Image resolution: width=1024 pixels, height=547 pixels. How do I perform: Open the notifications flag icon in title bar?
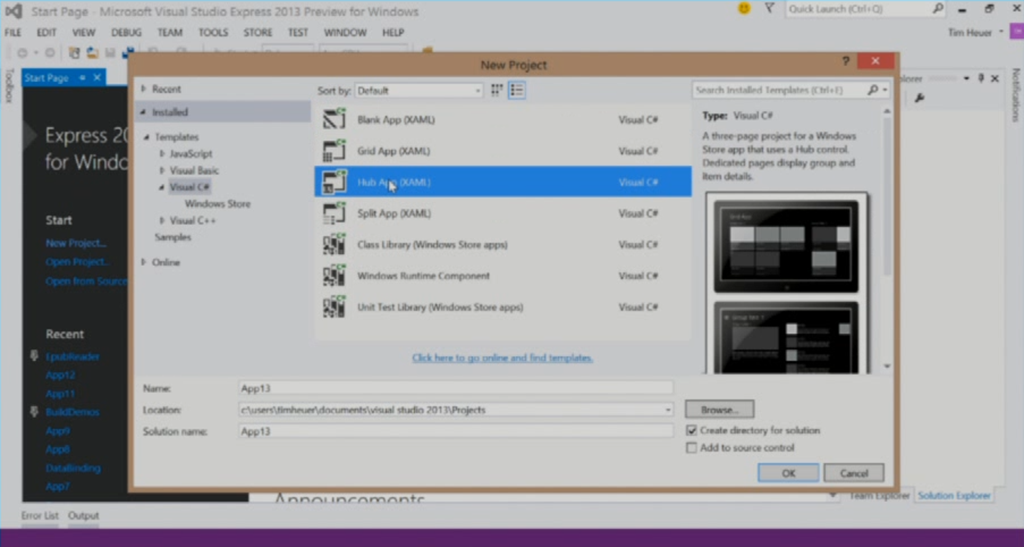[x=769, y=8]
